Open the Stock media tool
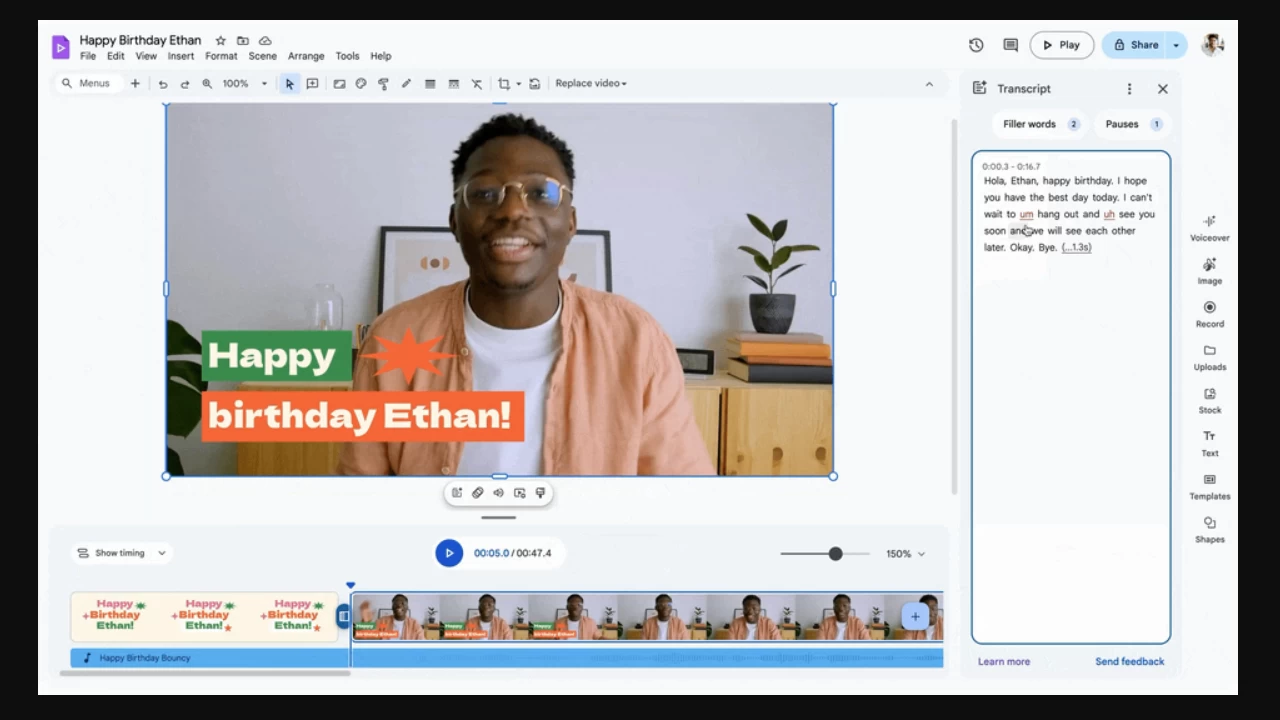This screenshot has height=720, width=1280. pyautogui.click(x=1210, y=400)
